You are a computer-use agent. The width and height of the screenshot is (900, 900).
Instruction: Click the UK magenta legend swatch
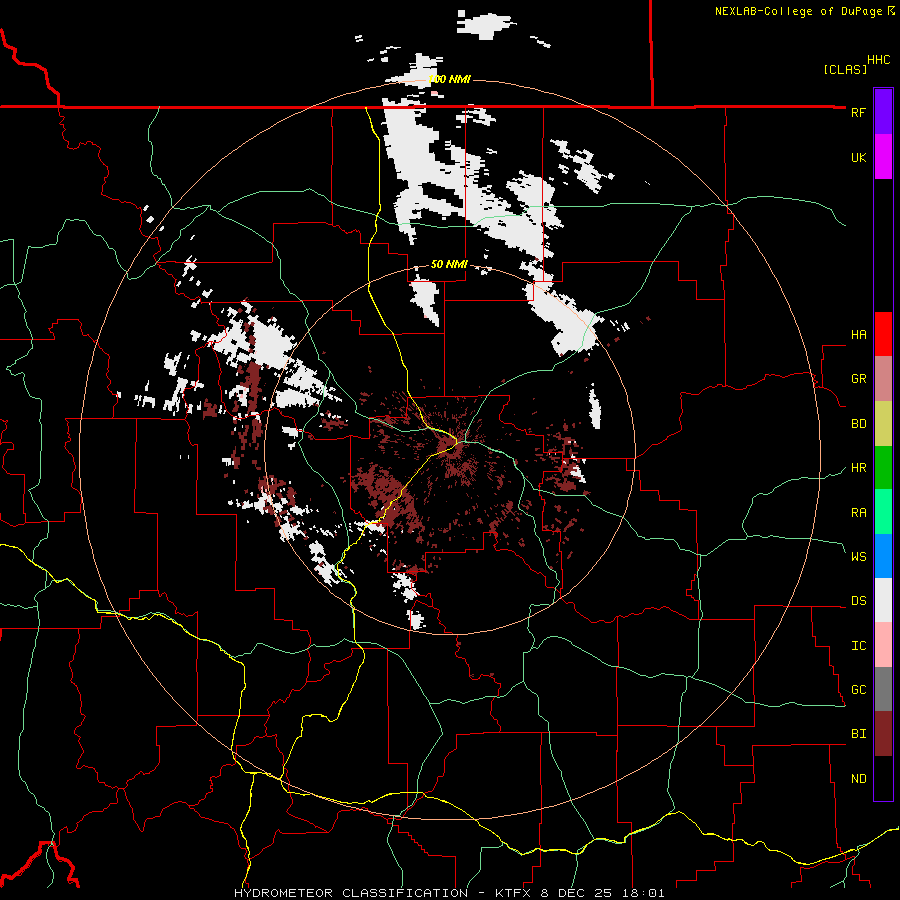[x=883, y=157]
